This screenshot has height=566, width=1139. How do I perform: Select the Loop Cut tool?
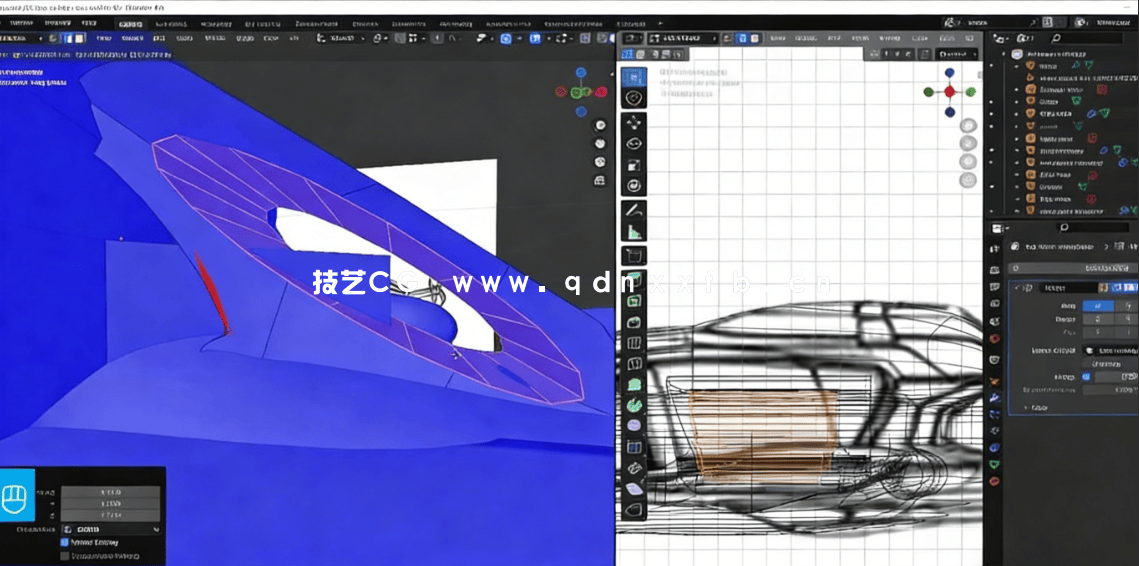pos(633,343)
